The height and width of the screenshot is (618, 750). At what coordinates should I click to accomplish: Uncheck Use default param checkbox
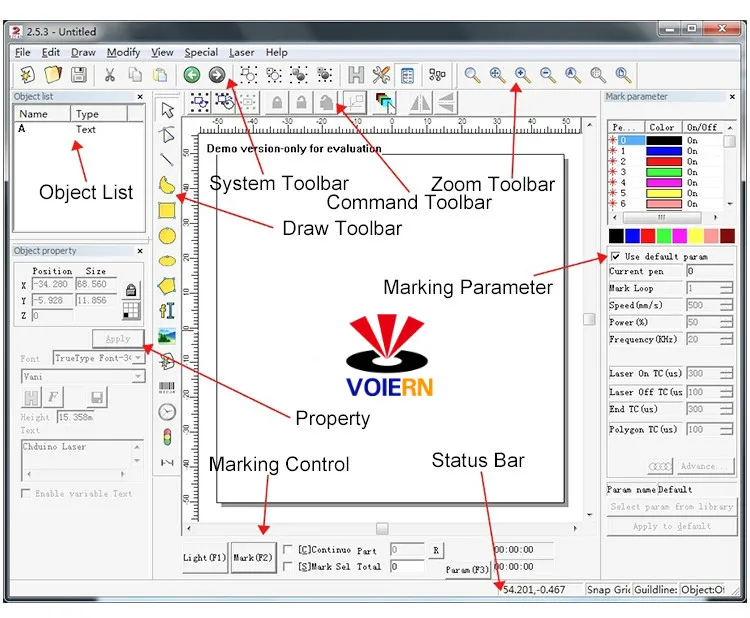(x=615, y=257)
